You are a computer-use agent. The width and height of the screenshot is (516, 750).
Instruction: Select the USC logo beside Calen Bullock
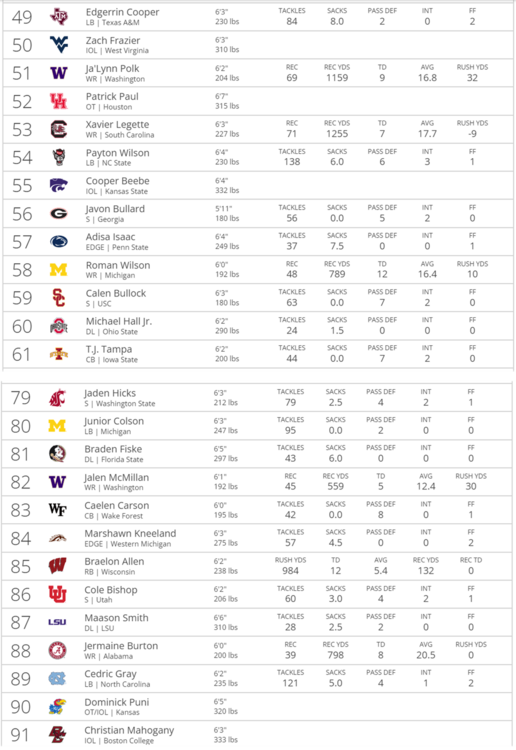[x=59, y=298]
